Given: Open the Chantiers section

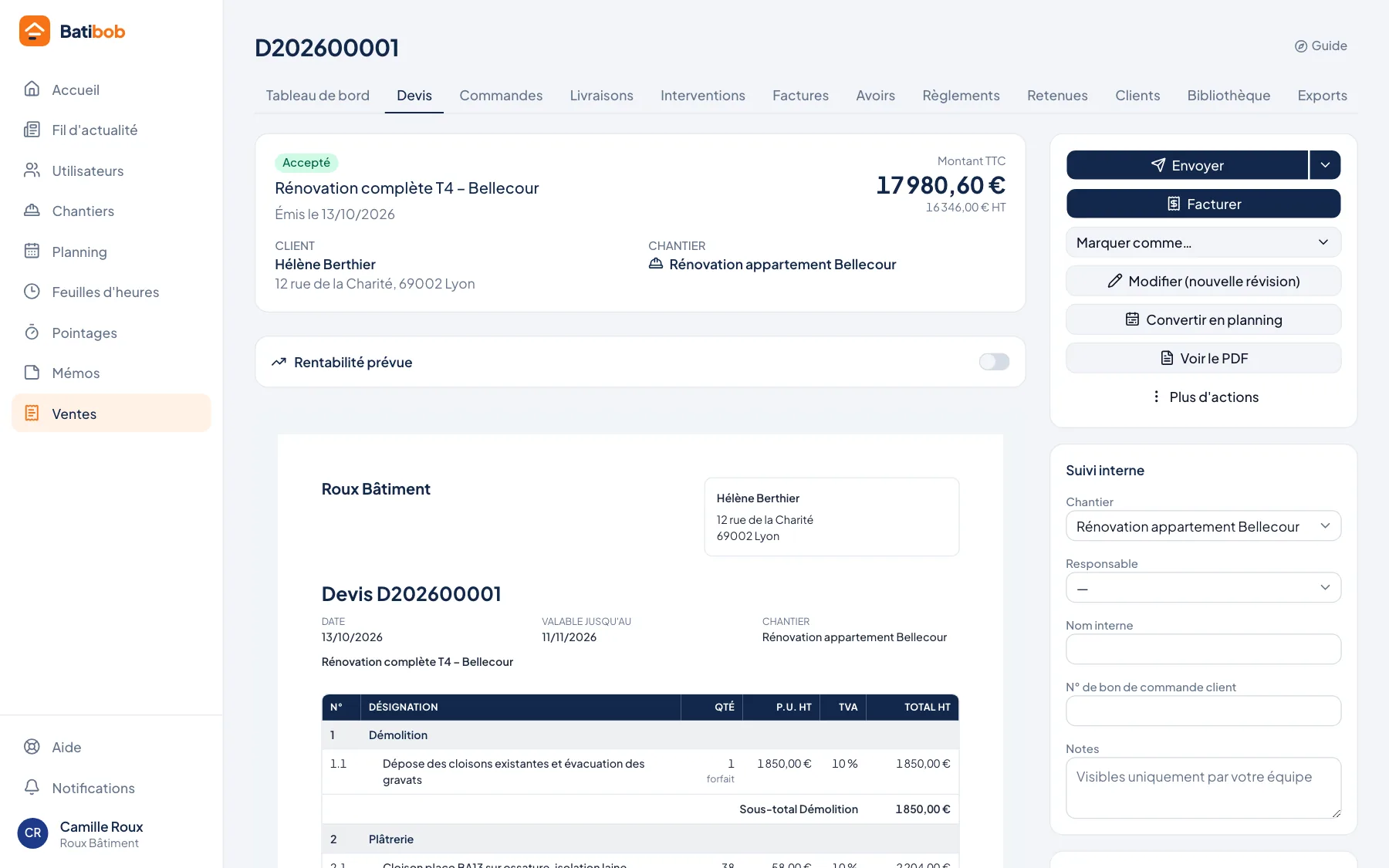Looking at the screenshot, I should coord(111,211).
